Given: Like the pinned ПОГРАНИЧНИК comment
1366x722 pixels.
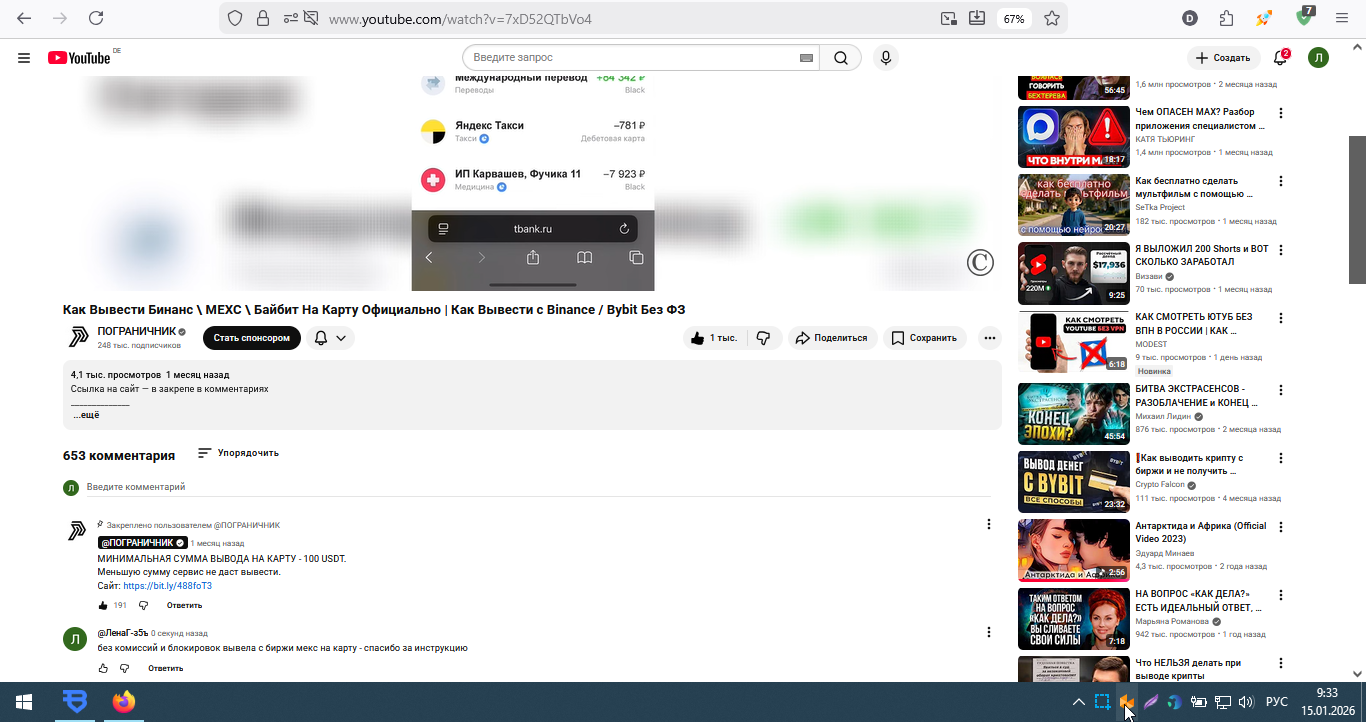Looking at the screenshot, I should point(103,605).
